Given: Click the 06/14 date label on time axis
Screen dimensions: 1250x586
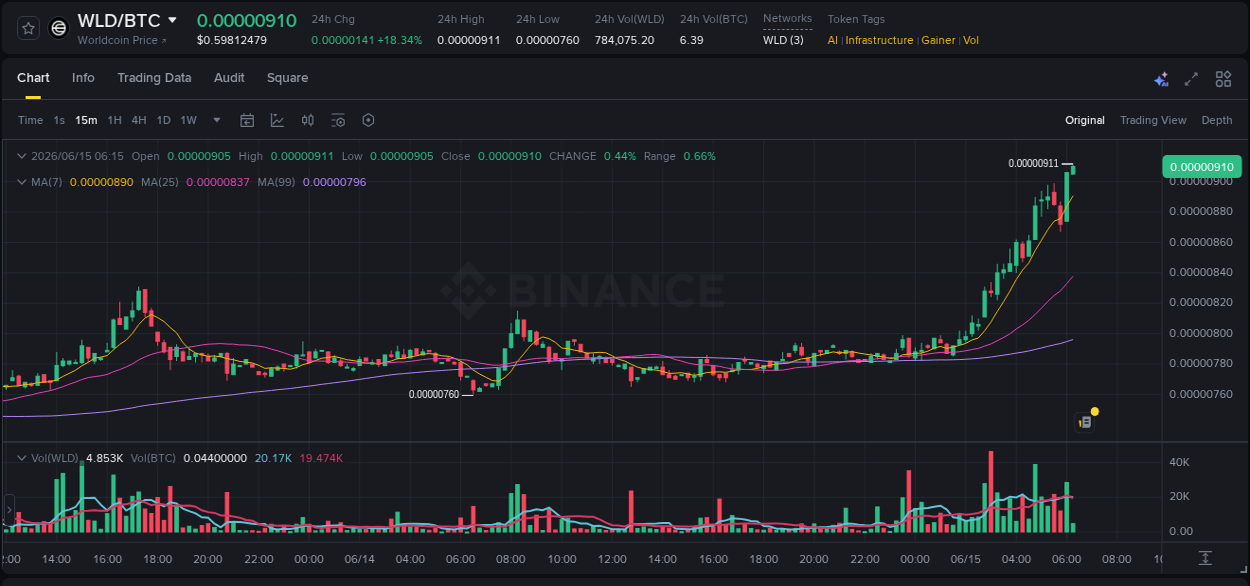Looking at the screenshot, I should coord(359,559).
